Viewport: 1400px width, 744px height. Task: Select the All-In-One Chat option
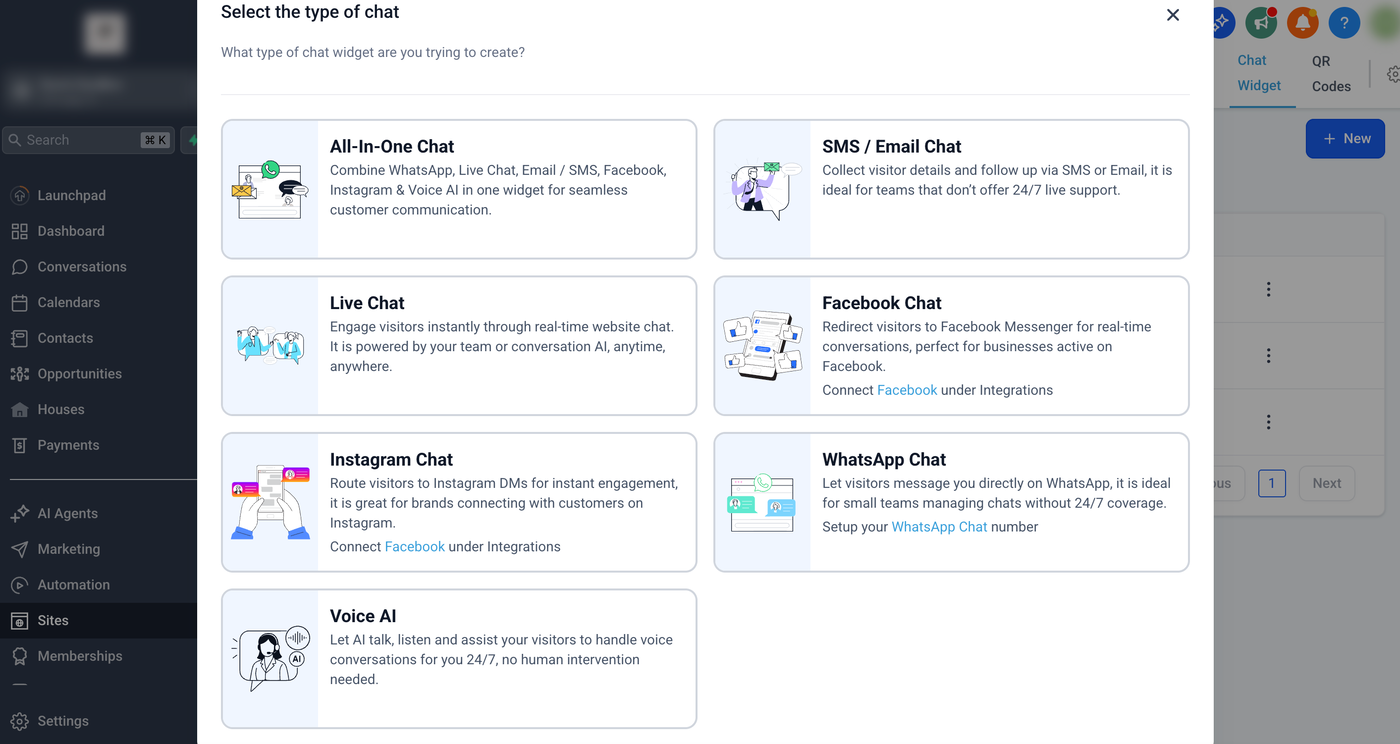click(459, 189)
